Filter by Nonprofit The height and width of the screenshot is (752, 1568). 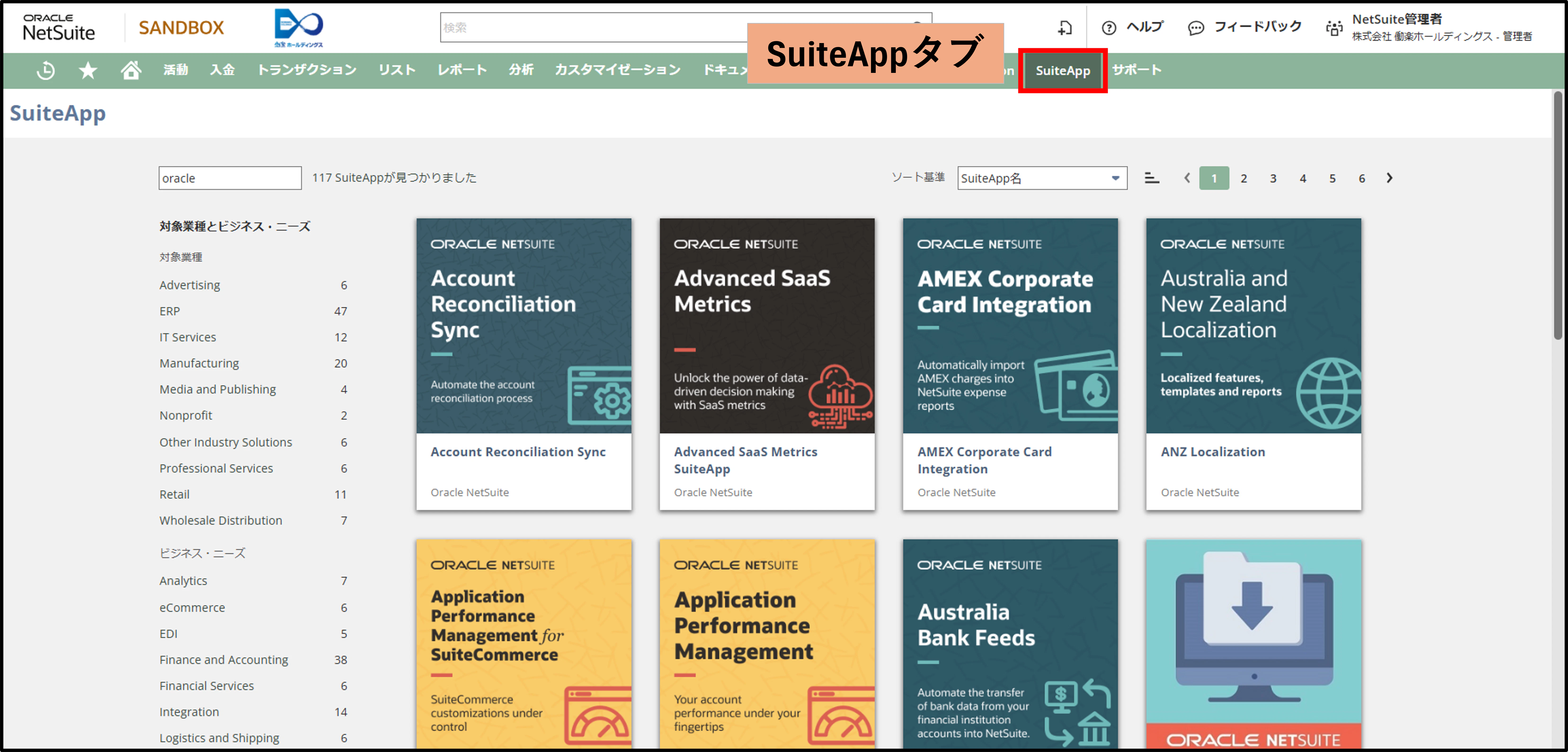click(x=186, y=416)
